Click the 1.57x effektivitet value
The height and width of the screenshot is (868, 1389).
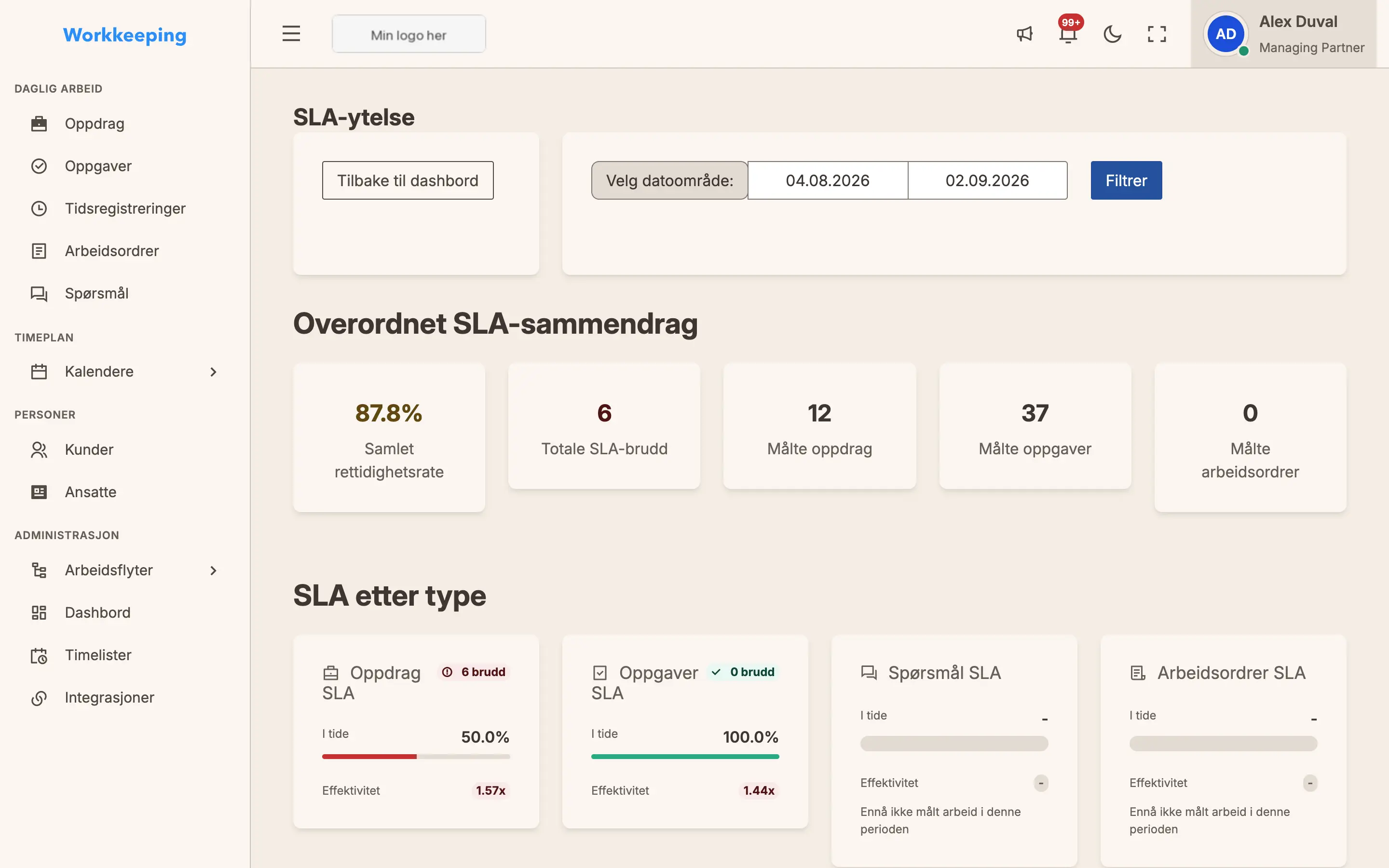[491, 790]
